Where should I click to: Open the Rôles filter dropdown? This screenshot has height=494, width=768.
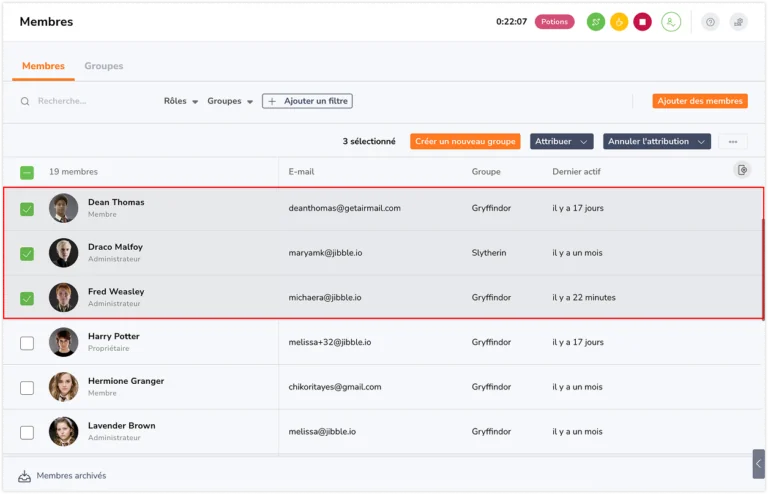click(181, 101)
